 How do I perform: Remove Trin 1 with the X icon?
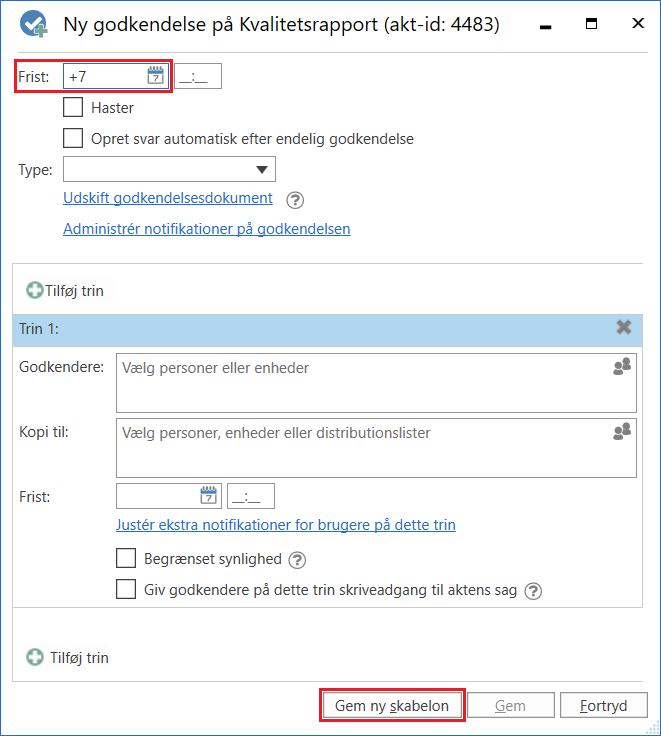(624, 327)
